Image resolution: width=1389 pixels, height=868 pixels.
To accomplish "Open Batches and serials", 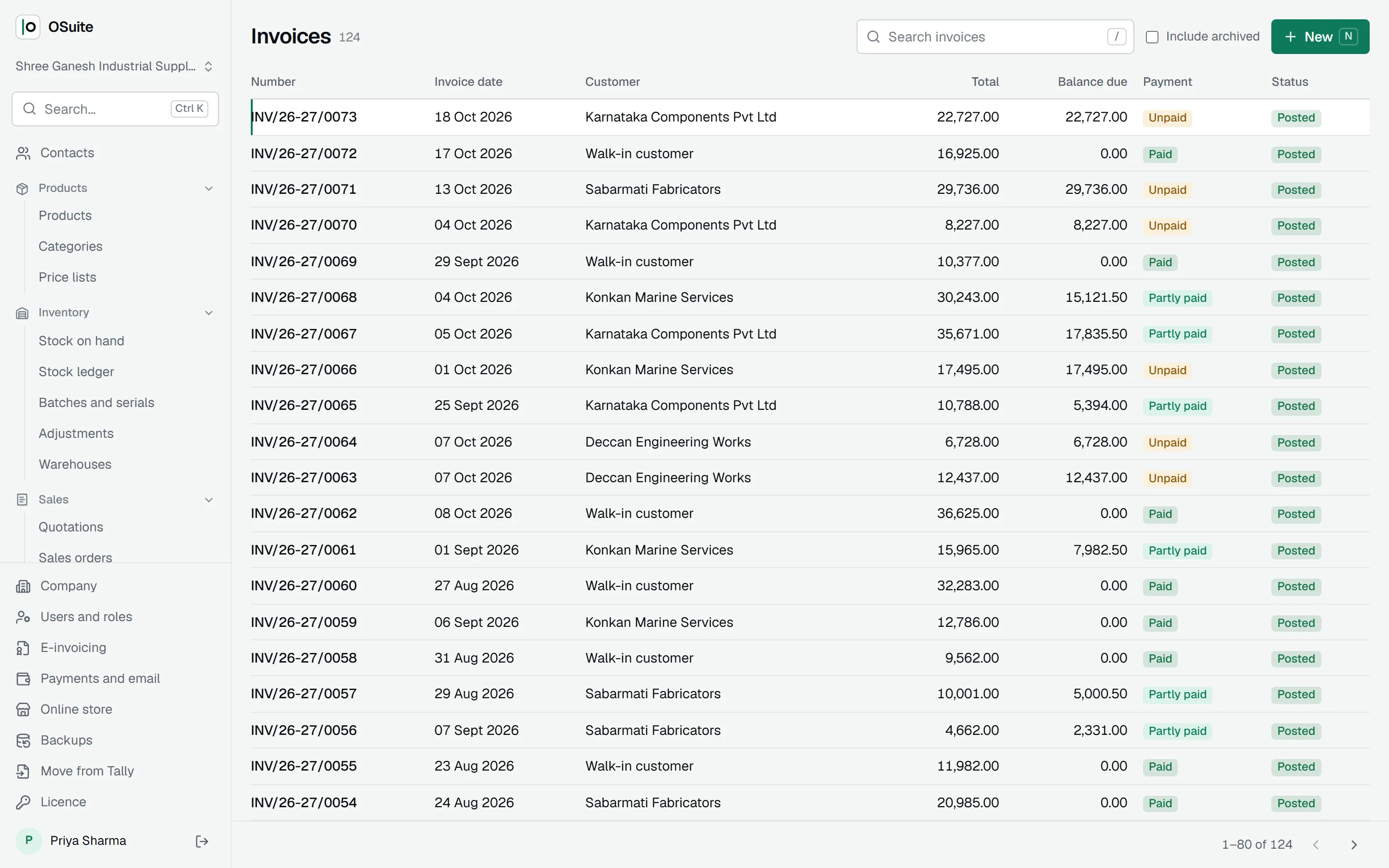I will tap(96, 403).
